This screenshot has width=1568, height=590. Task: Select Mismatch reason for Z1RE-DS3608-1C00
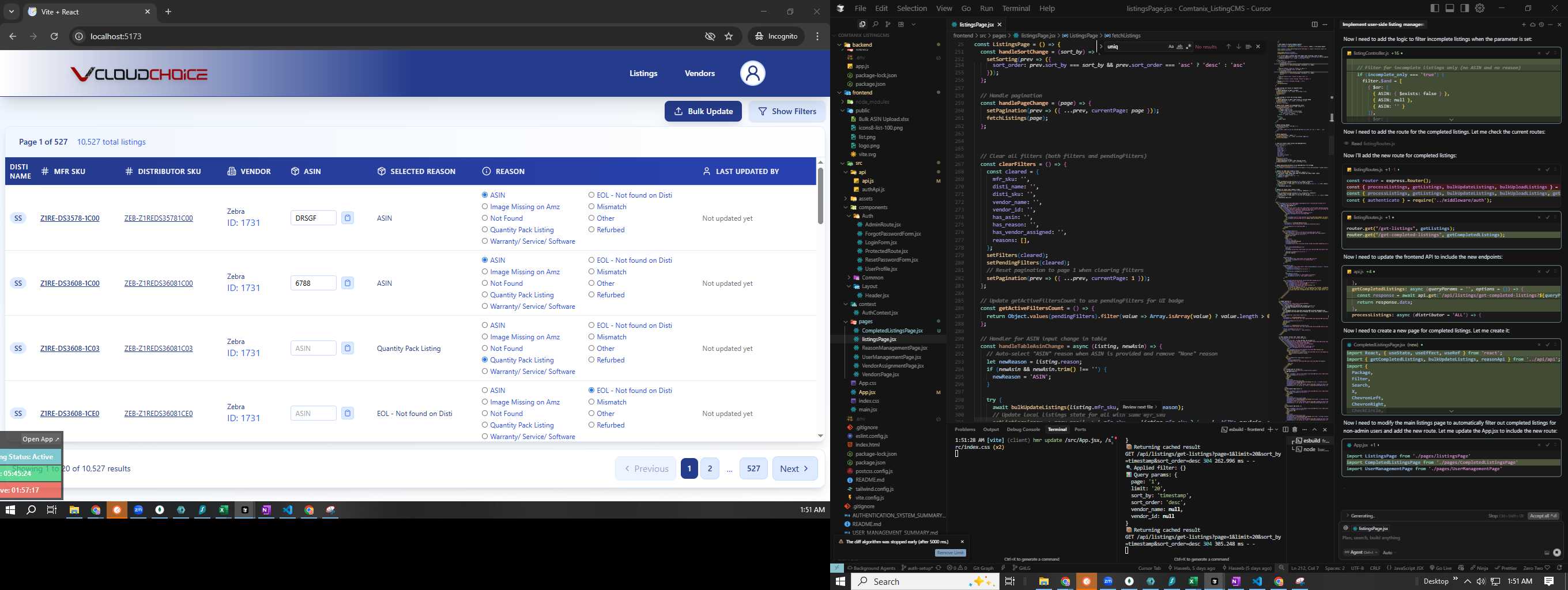point(591,272)
